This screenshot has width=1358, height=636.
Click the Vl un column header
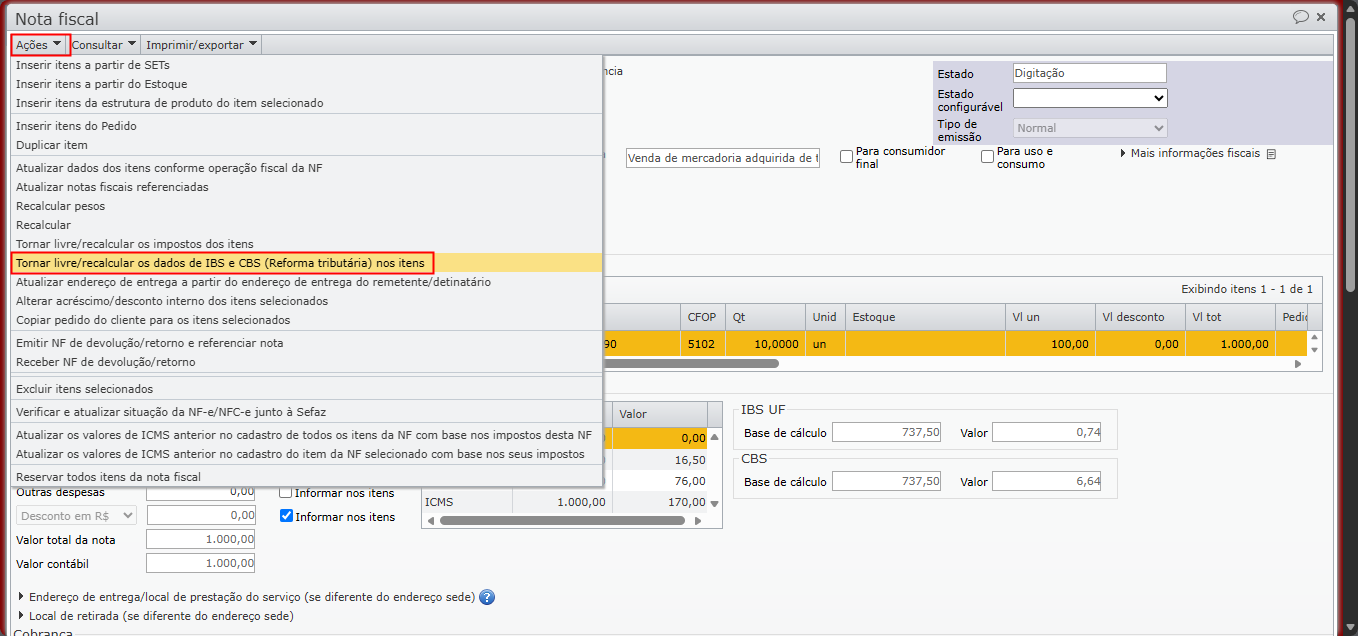pyautogui.click(x=1050, y=317)
